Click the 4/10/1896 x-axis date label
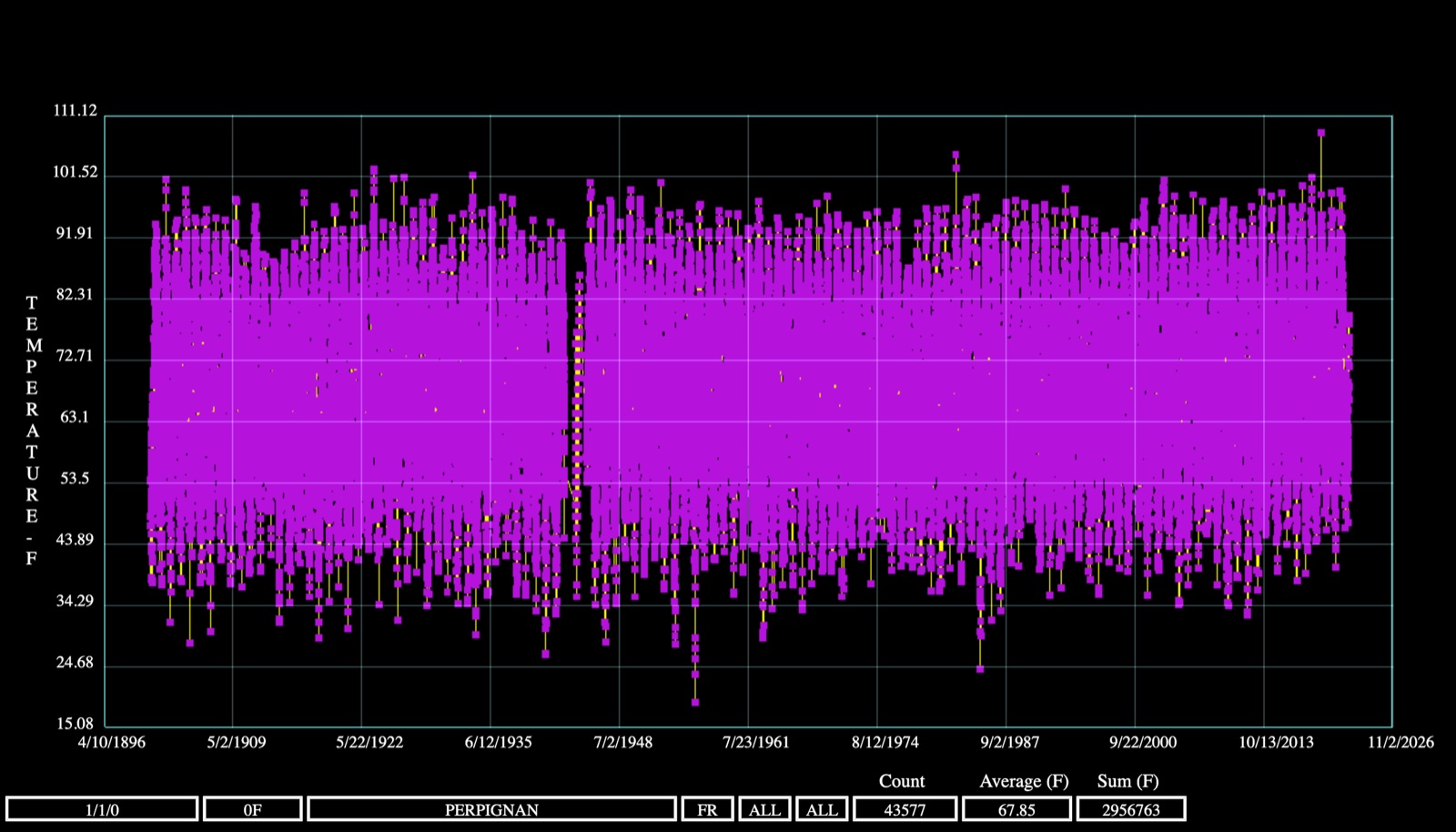Viewport: 1456px width, 832px height. (x=112, y=742)
